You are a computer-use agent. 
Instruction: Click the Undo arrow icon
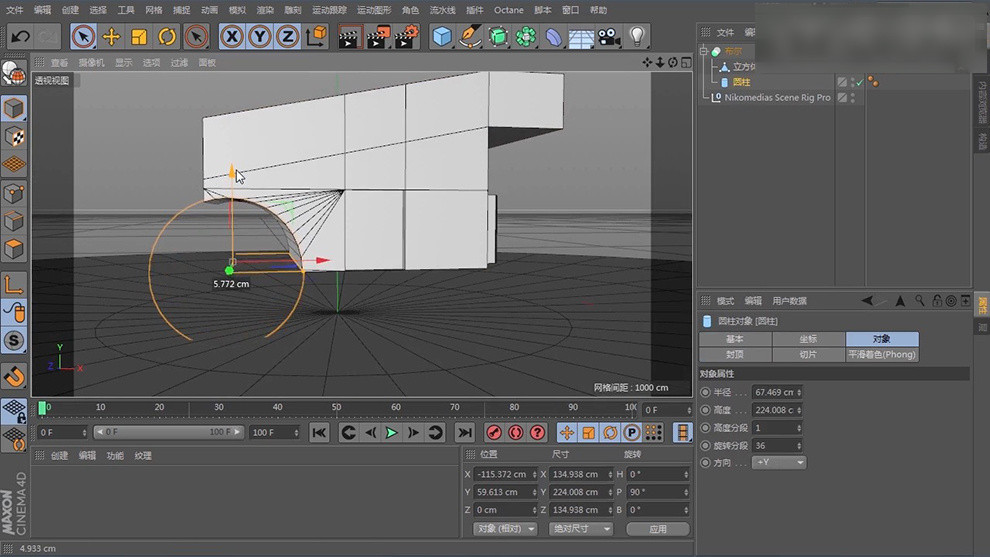[x=19, y=37]
